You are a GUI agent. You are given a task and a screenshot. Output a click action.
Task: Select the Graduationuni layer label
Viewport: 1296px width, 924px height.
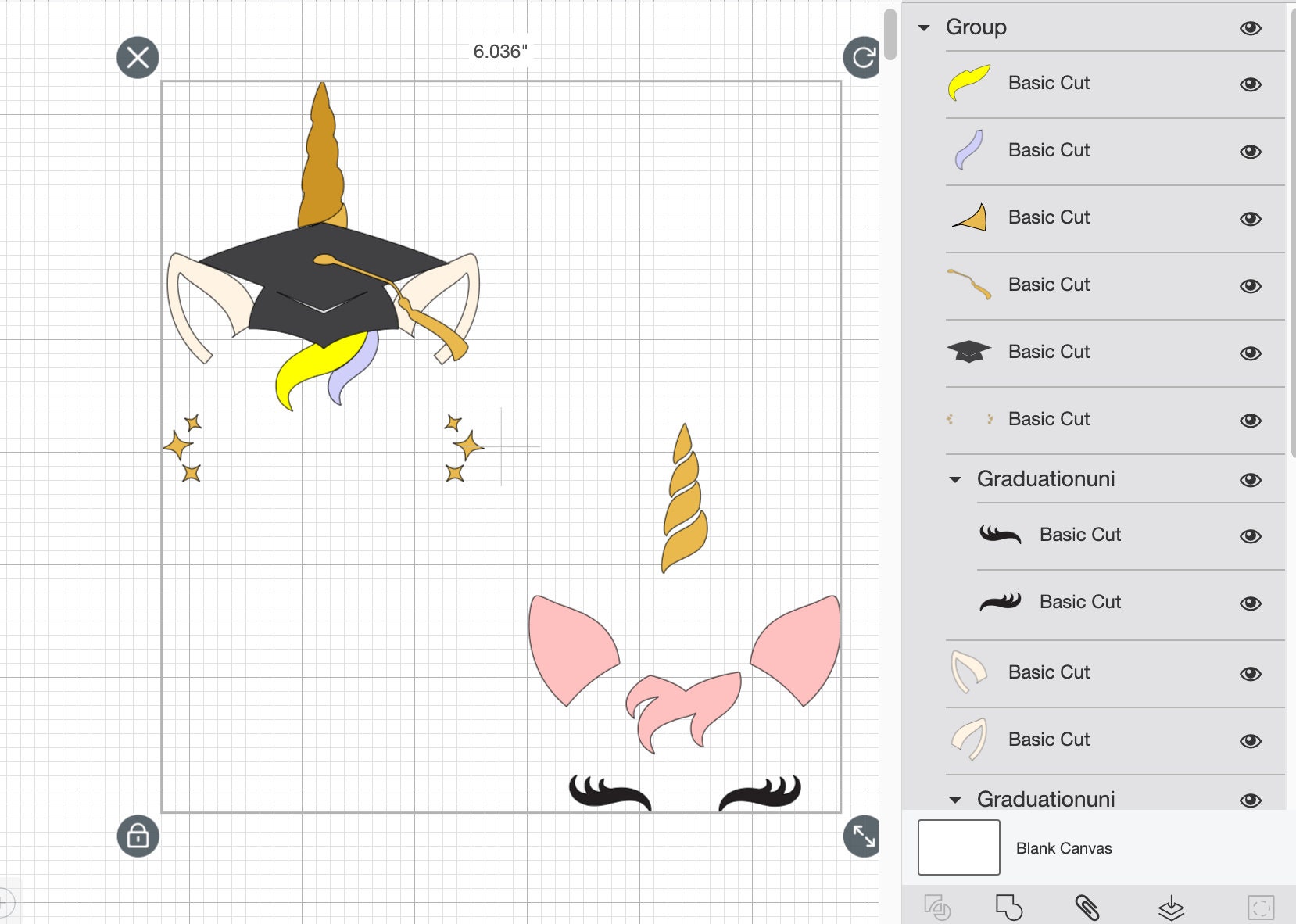pyautogui.click(x=1046, y=479)
